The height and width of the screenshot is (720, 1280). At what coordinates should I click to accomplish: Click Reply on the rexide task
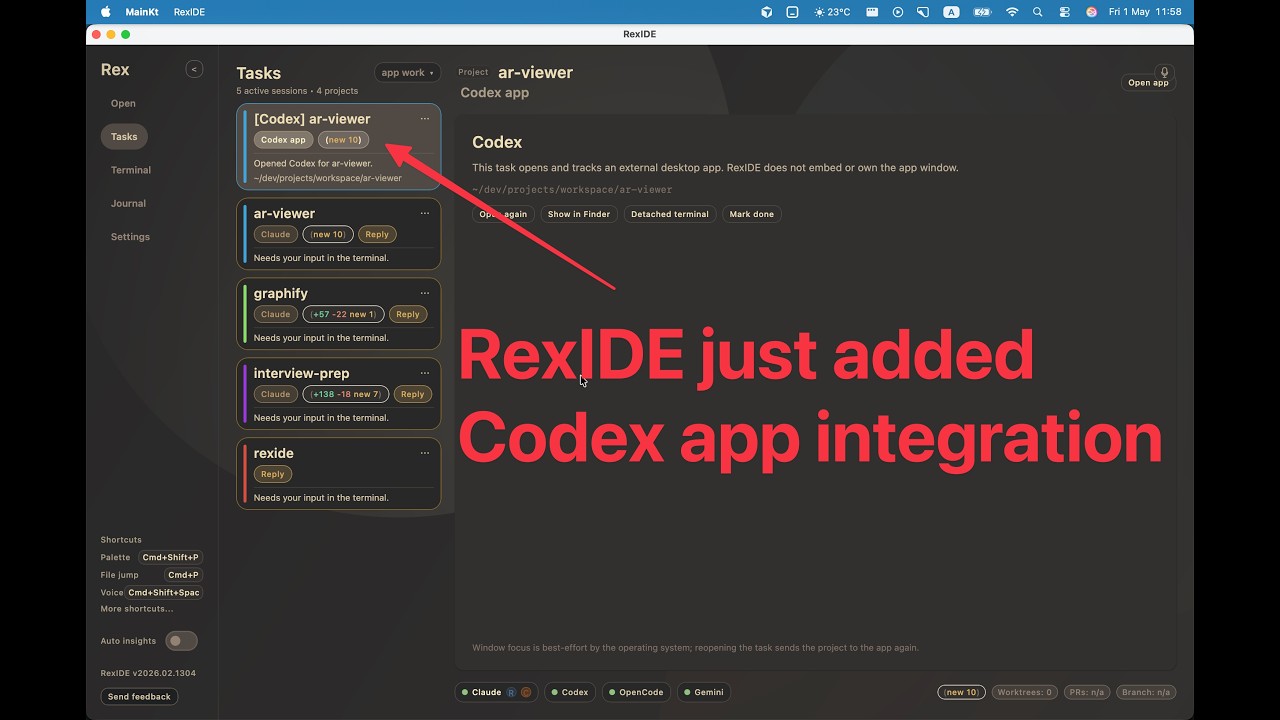(x=273, y=474)
